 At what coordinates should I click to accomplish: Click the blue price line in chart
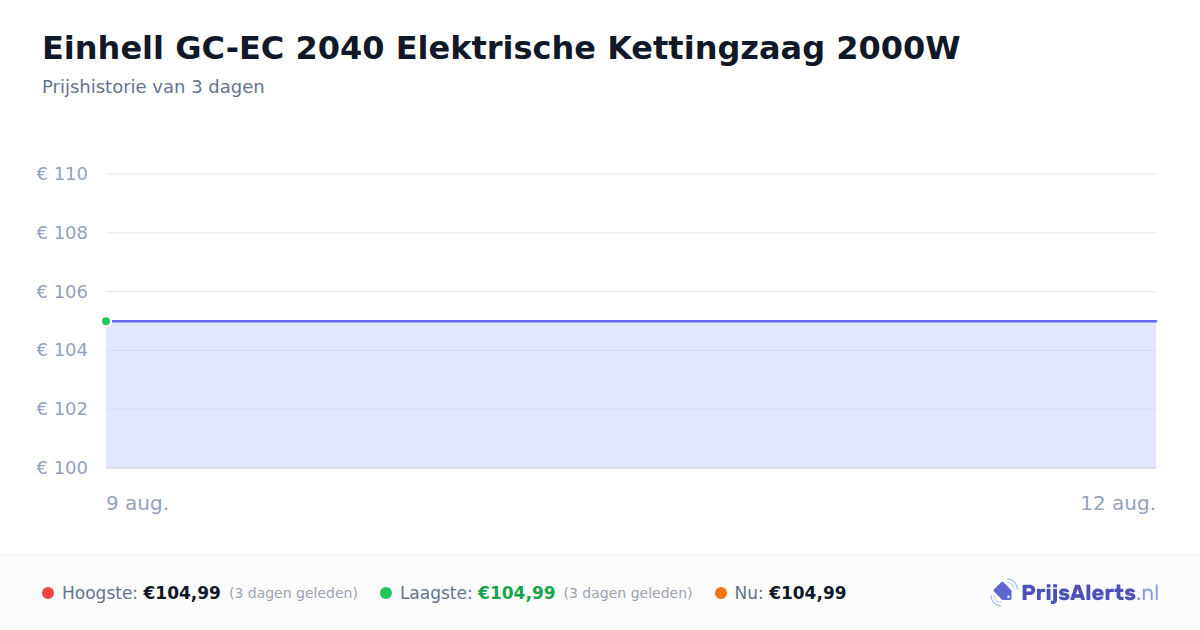coord(631,321)
